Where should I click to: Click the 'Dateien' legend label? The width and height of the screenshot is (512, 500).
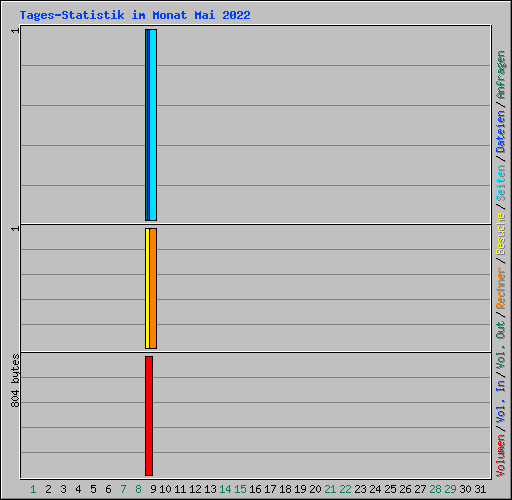tap(501, 132)
